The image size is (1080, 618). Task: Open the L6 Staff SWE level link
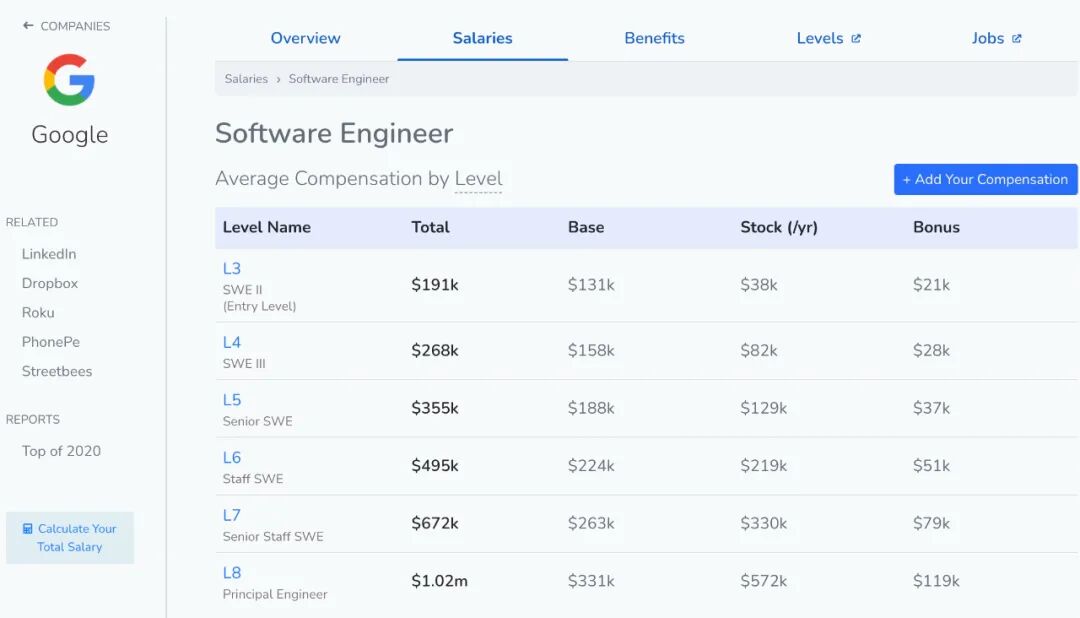[231, 457]
